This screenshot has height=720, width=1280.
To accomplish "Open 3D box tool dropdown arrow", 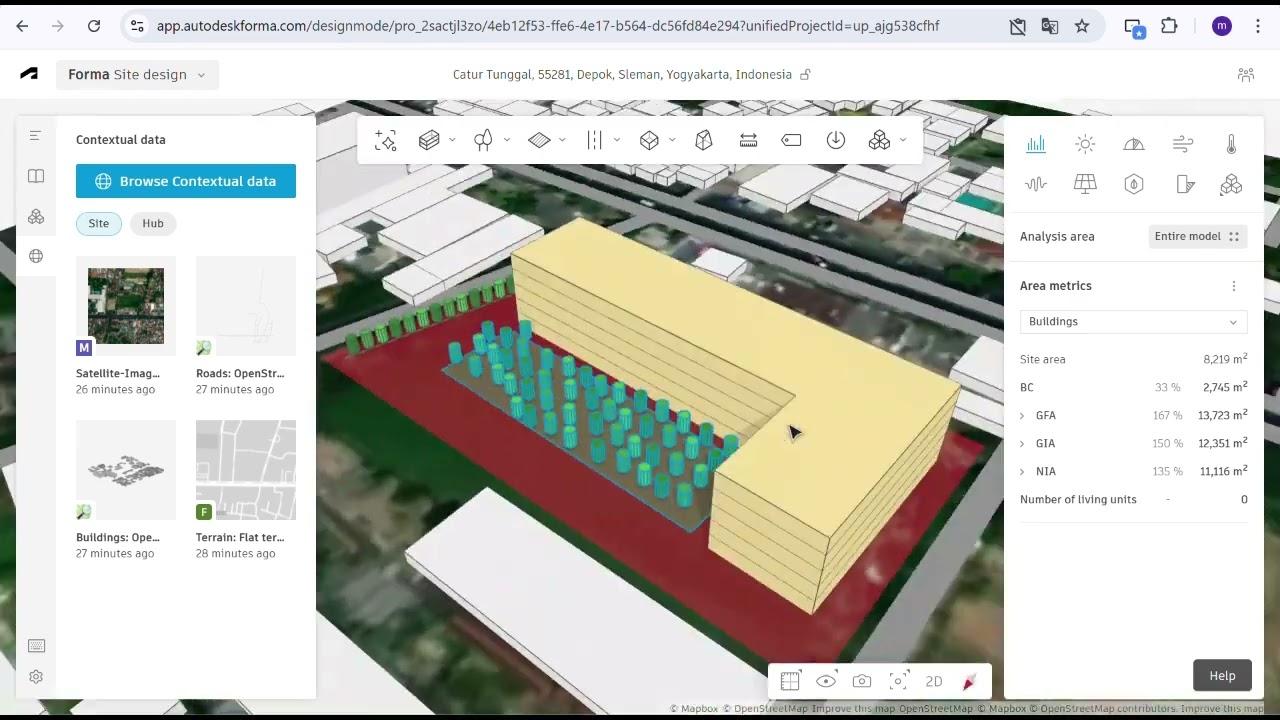I will click(x=672, y=141).
